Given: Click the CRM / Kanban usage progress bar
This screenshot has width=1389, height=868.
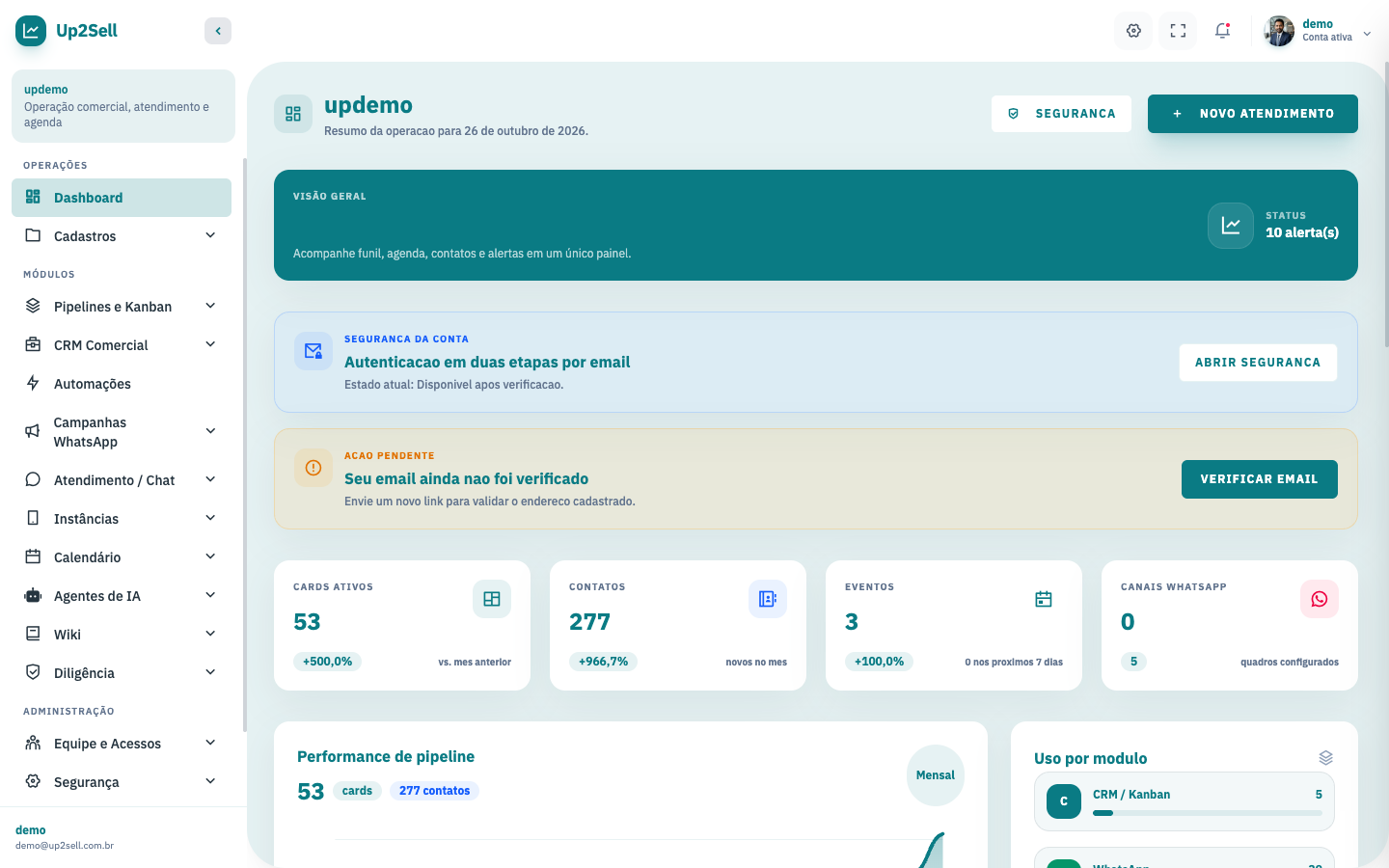Looking at the screenshot, I should [x=1208, y=813].
